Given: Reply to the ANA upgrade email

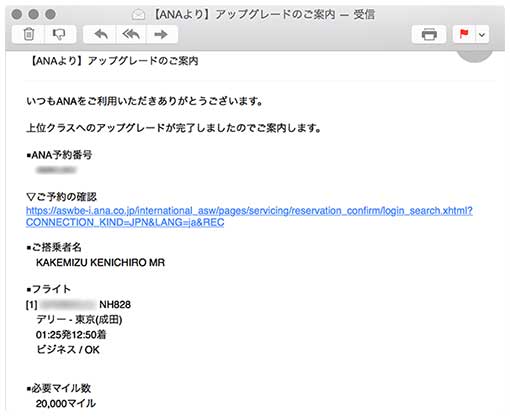Looking at the screenshot, I should coord(100,34).
